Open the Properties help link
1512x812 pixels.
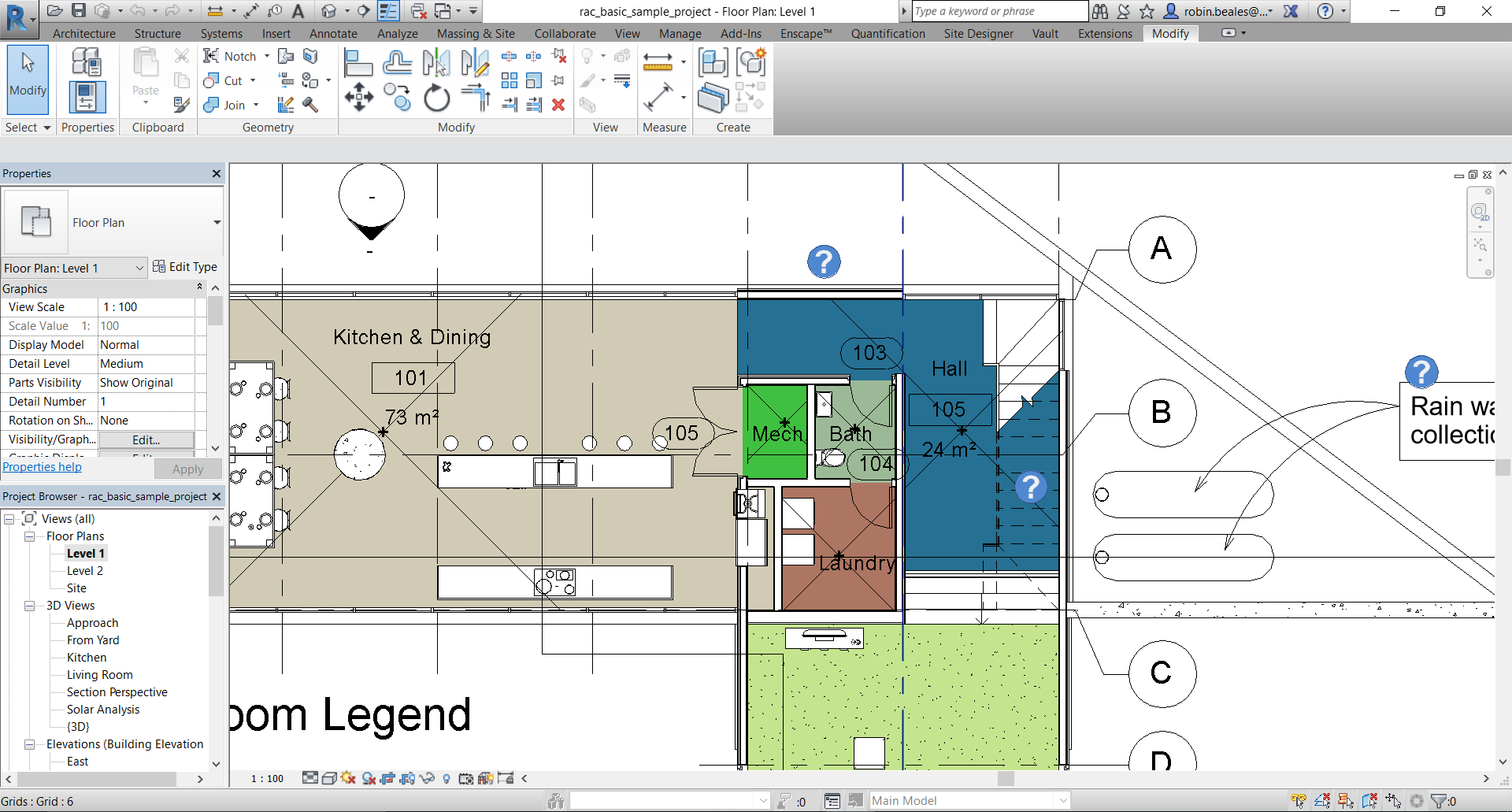(x=43, y=467)
